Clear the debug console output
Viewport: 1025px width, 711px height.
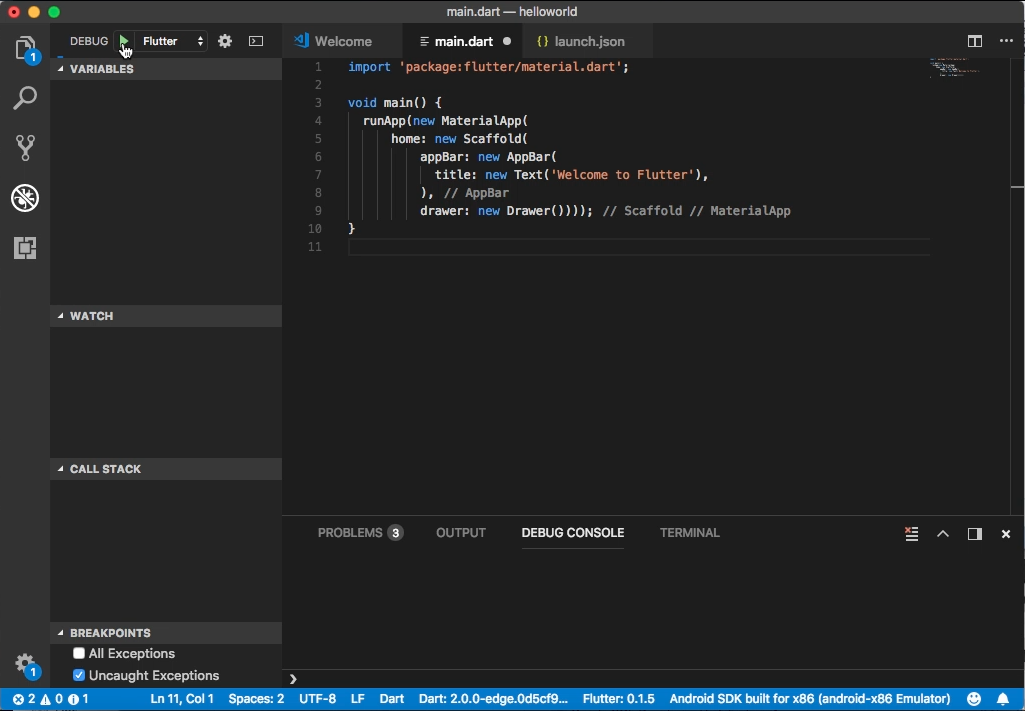[x=911, y=534]
